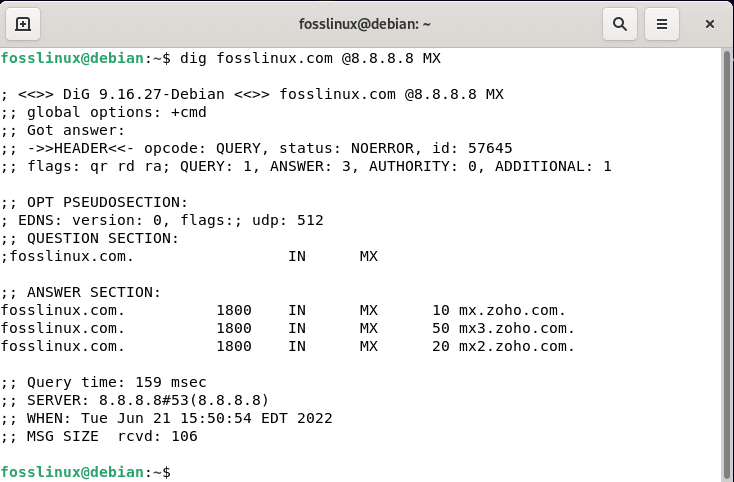
Task: Open the terminal search tool
Action: point(619,24)
